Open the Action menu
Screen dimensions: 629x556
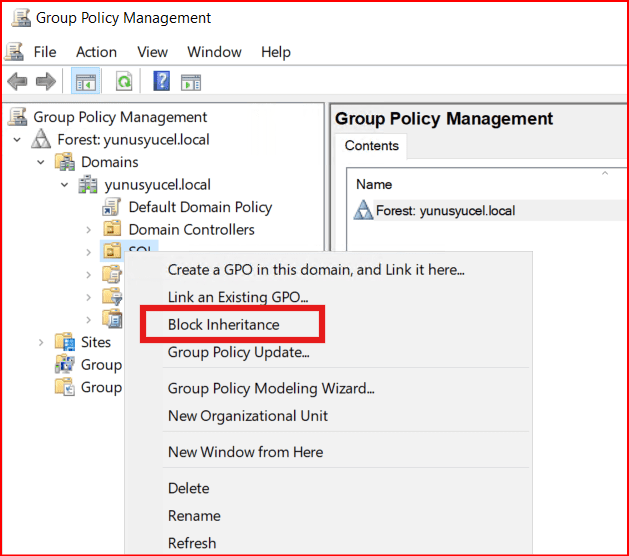96,52
